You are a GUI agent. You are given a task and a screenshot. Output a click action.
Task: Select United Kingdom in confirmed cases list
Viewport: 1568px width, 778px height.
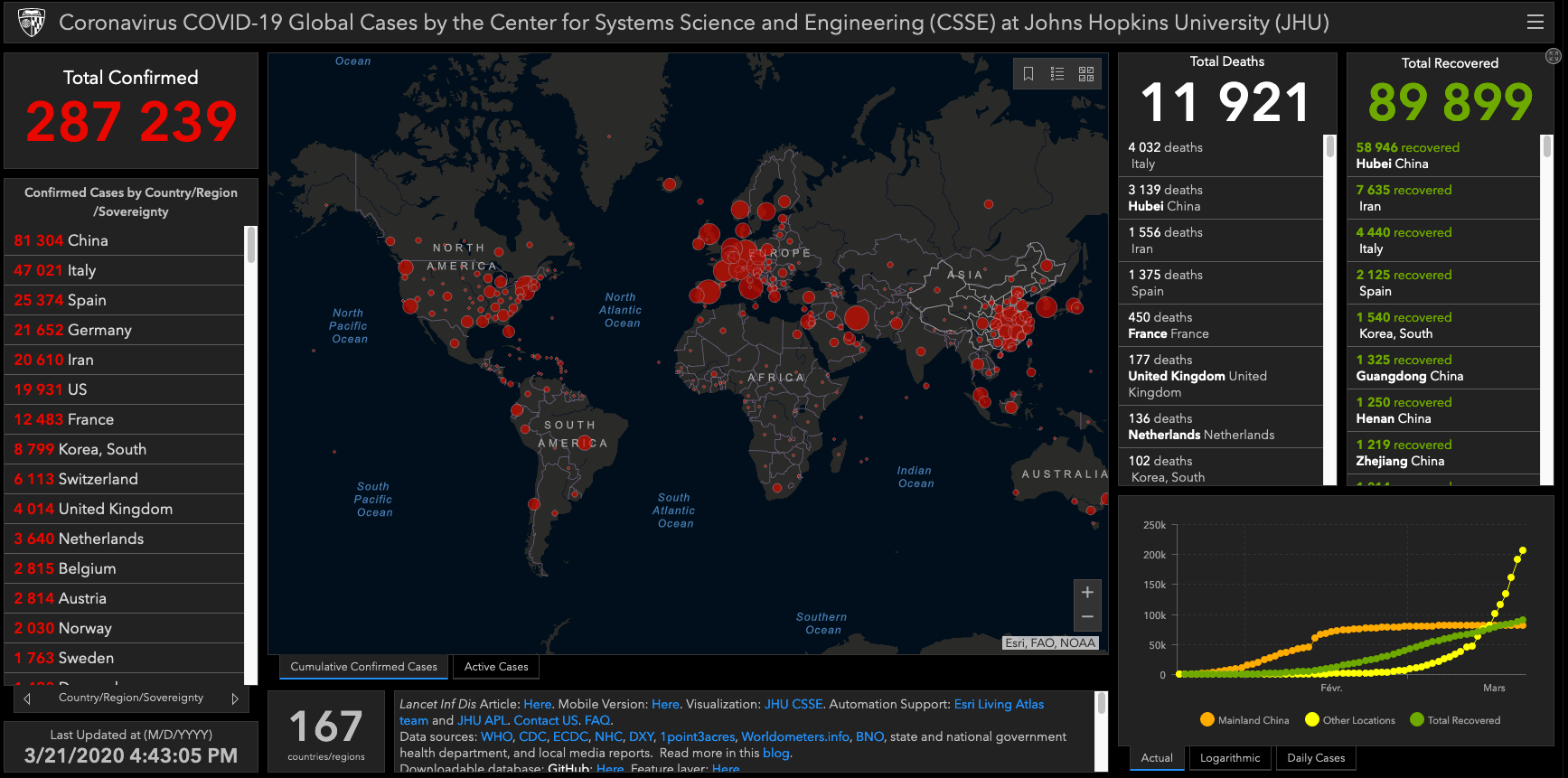[125, 509]
